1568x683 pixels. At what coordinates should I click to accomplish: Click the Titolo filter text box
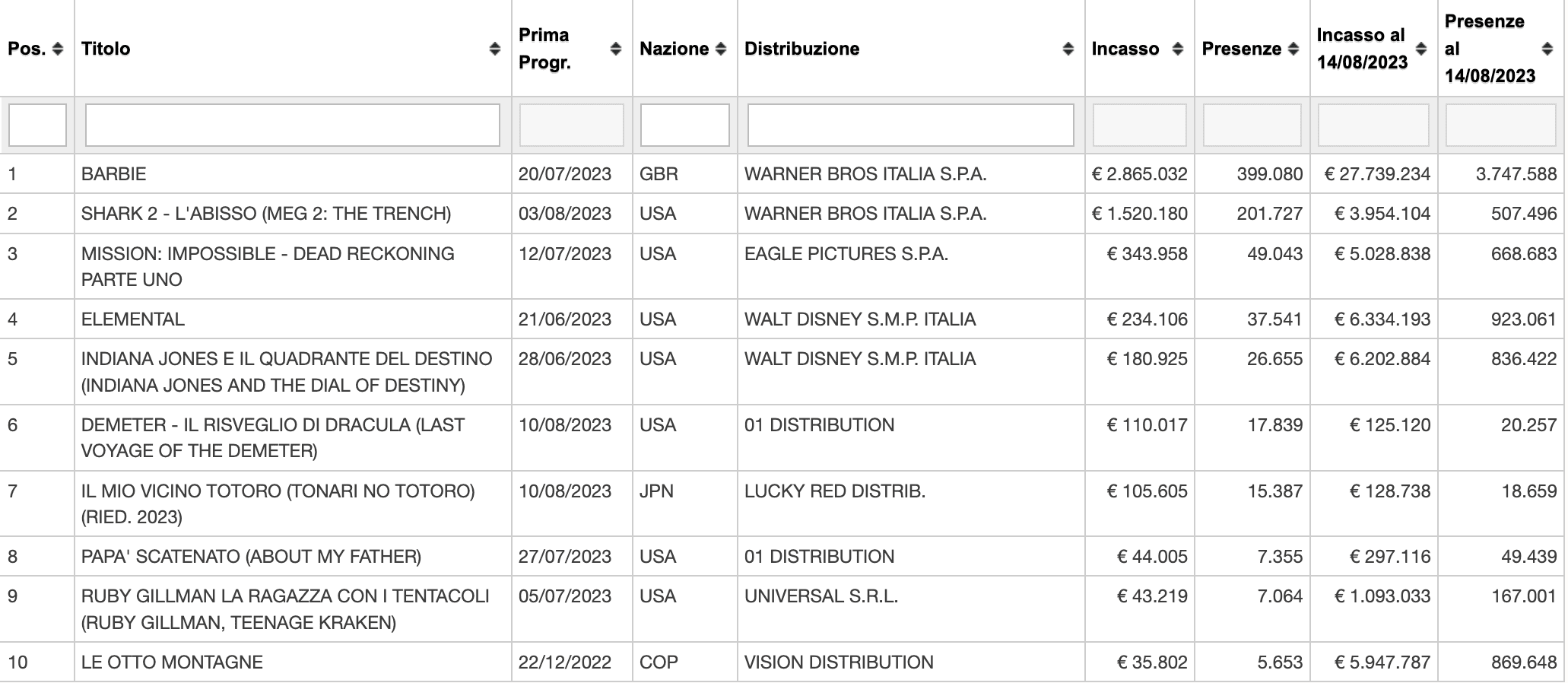point(293,125)
